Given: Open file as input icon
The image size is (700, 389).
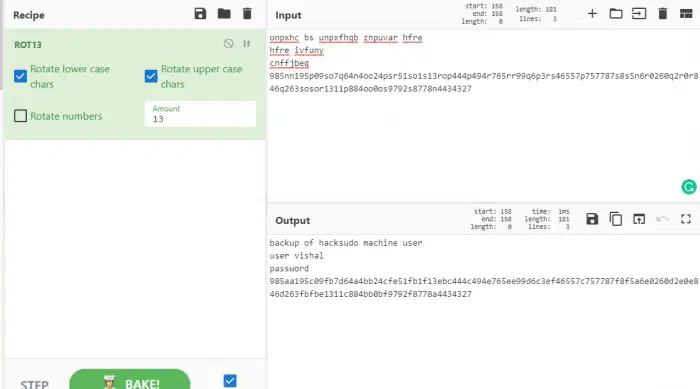Looking at the screenshot, I should click(639, 14).
